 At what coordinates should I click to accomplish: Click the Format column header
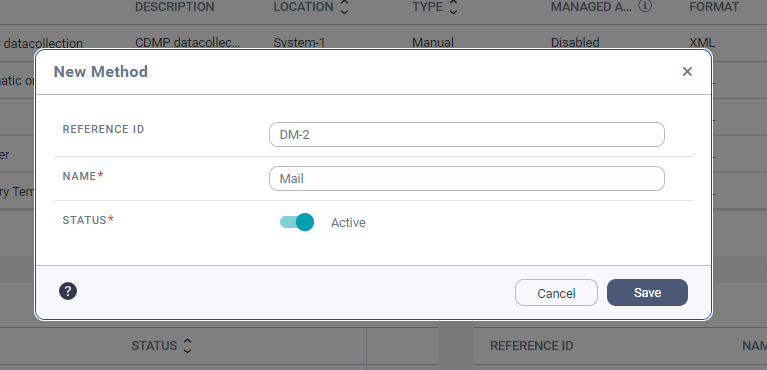pyautogui.click(x=714, y=7)
